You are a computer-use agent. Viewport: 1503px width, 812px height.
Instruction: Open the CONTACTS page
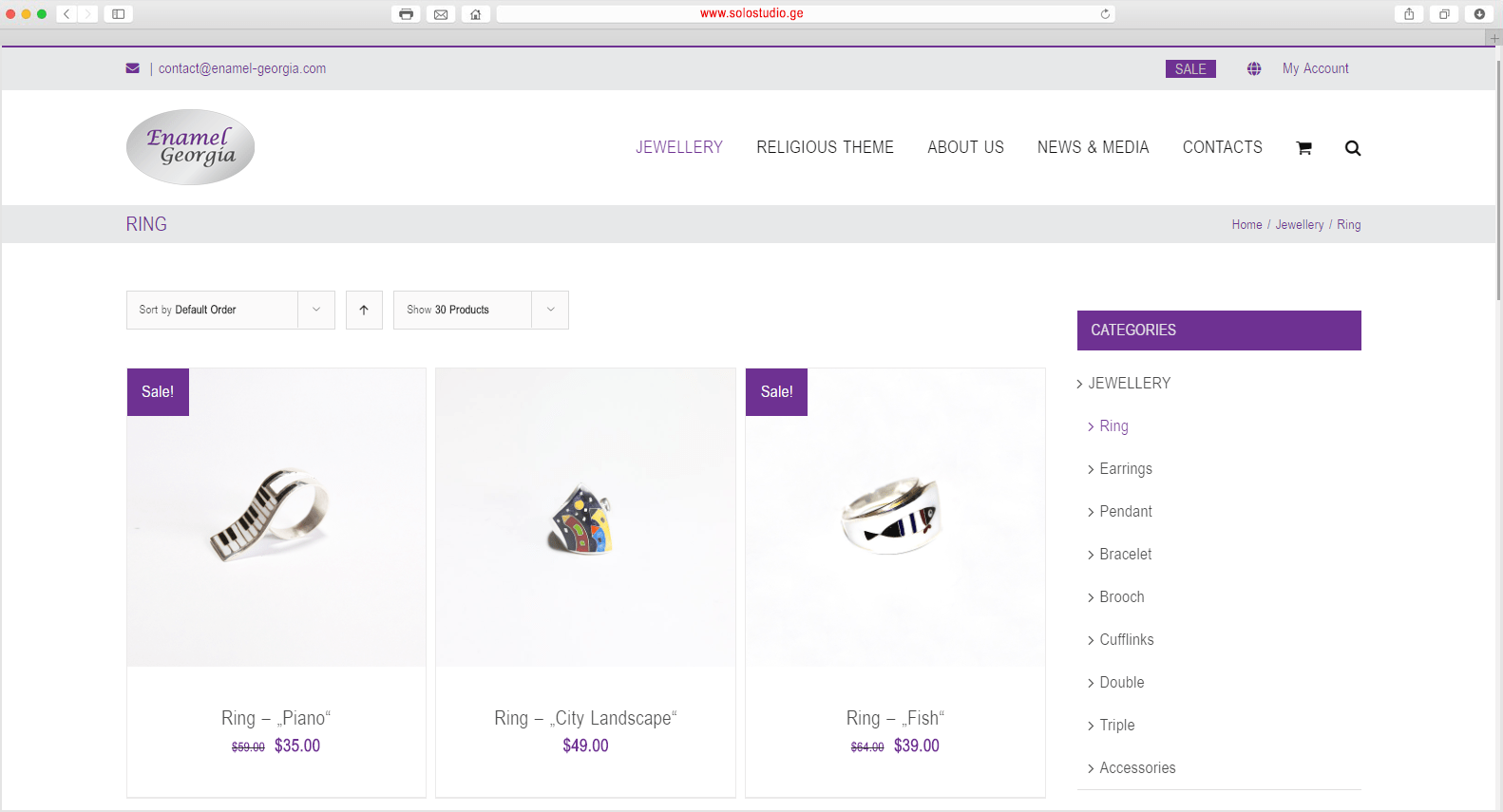[1223, 147]
